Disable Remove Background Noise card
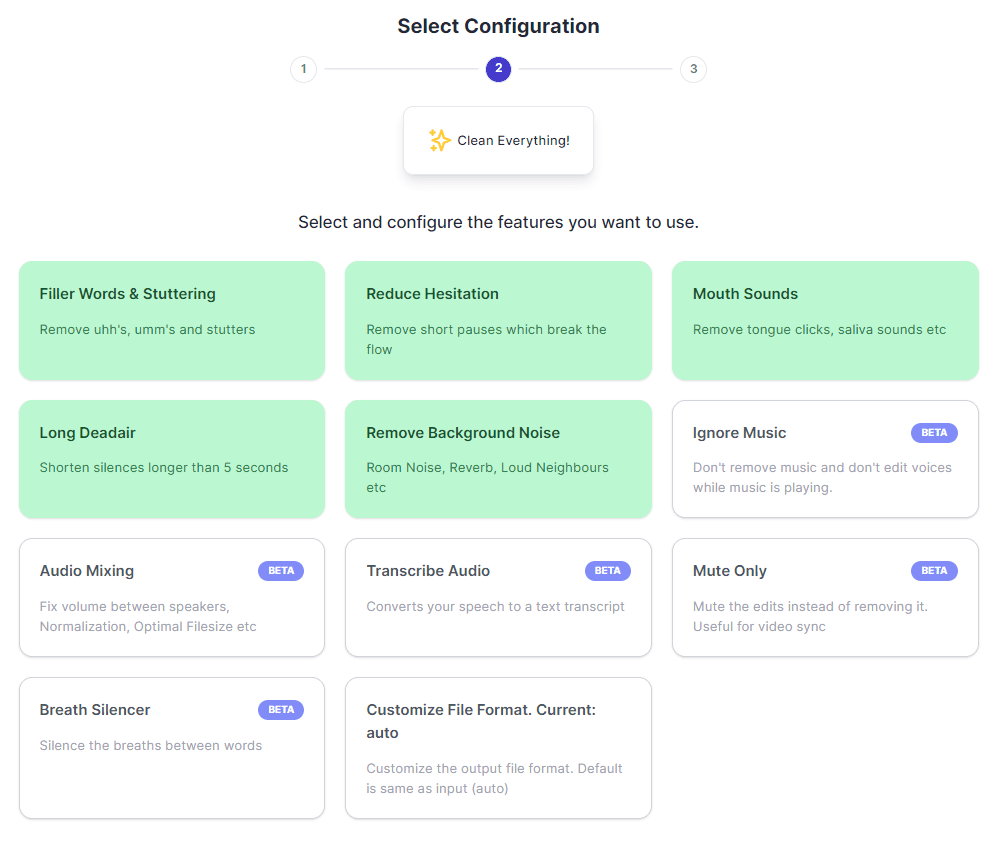 (x=498, y=459)
